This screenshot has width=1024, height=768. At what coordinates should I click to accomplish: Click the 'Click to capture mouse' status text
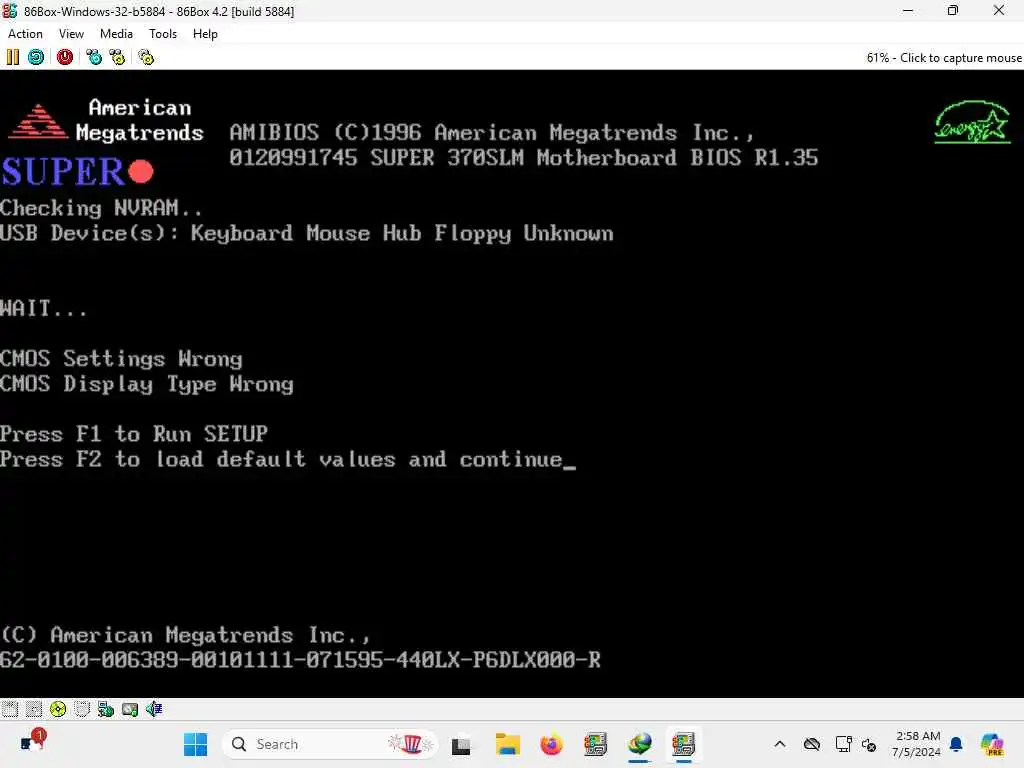[944, 57]
